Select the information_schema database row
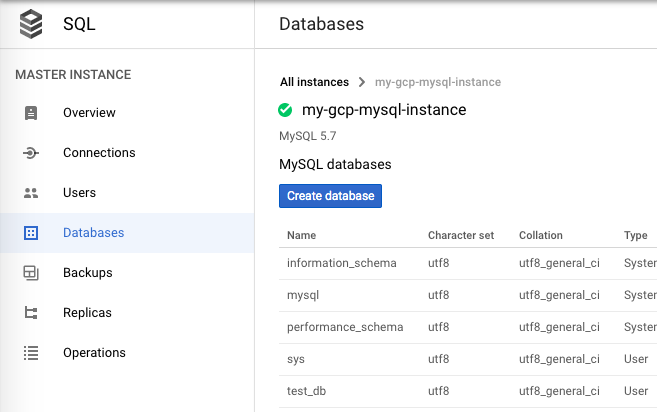 [x=468, y=264]
